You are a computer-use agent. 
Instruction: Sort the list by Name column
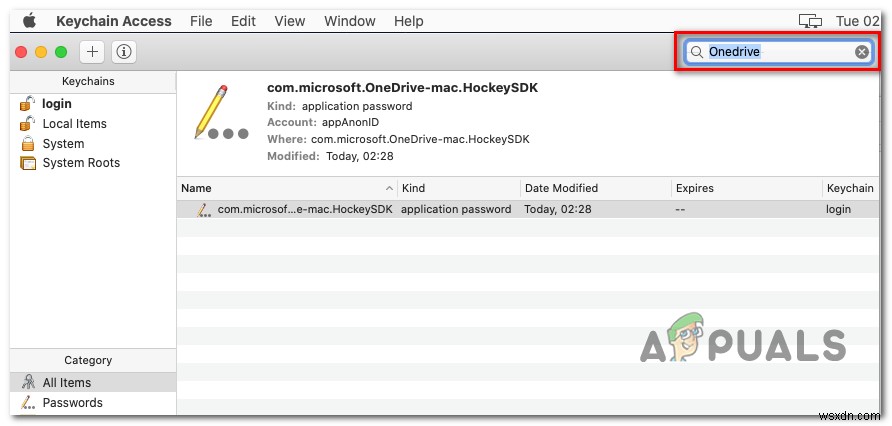click(x=287, y=188)
